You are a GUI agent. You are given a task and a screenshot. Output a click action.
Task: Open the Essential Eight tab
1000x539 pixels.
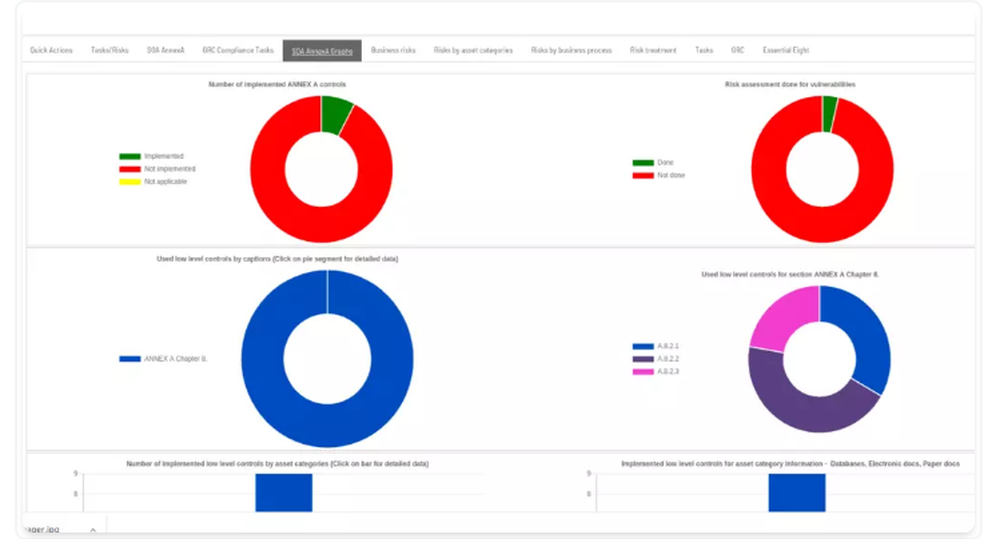point(786,50)
